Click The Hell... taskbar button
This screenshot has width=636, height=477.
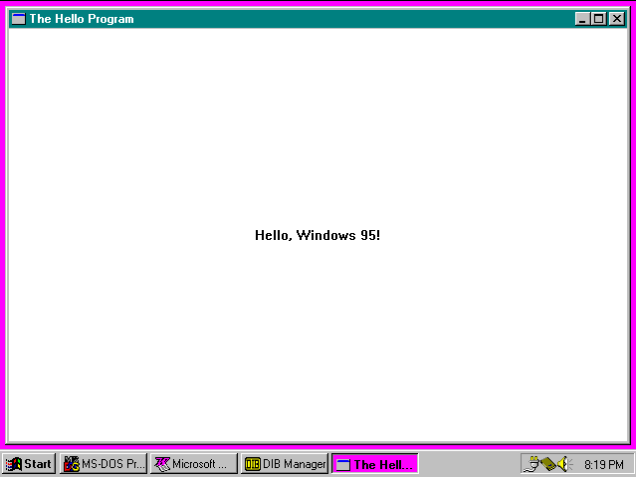click(x=375, y=464)
